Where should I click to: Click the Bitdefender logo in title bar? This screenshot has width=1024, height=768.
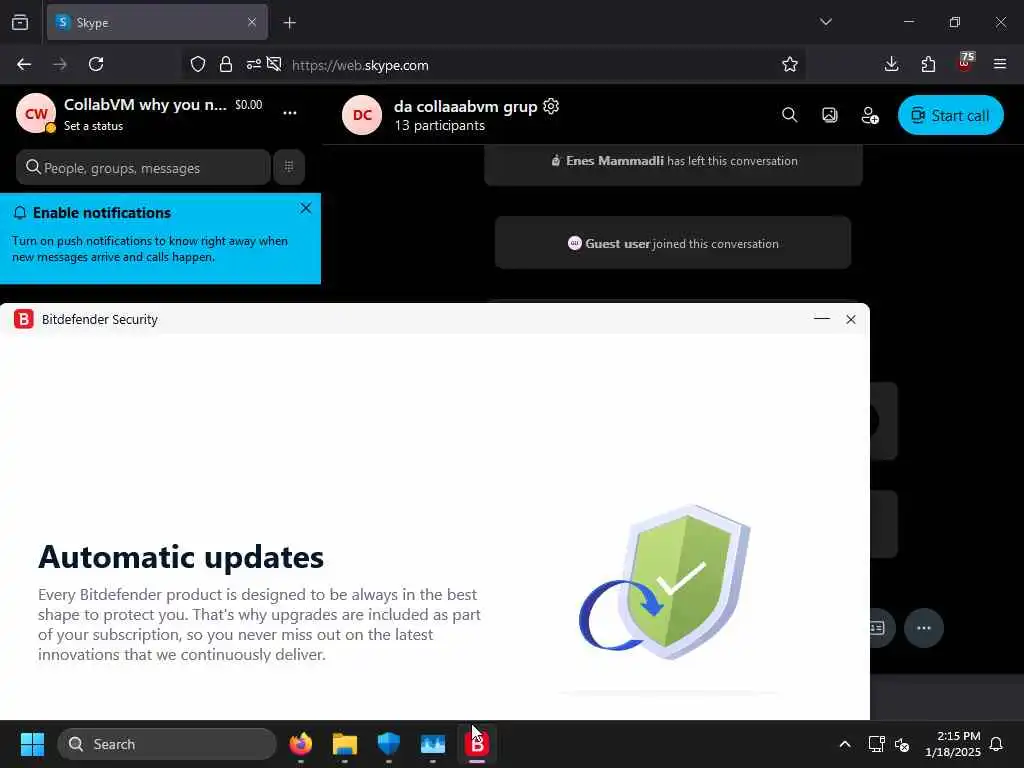point(24,319)
